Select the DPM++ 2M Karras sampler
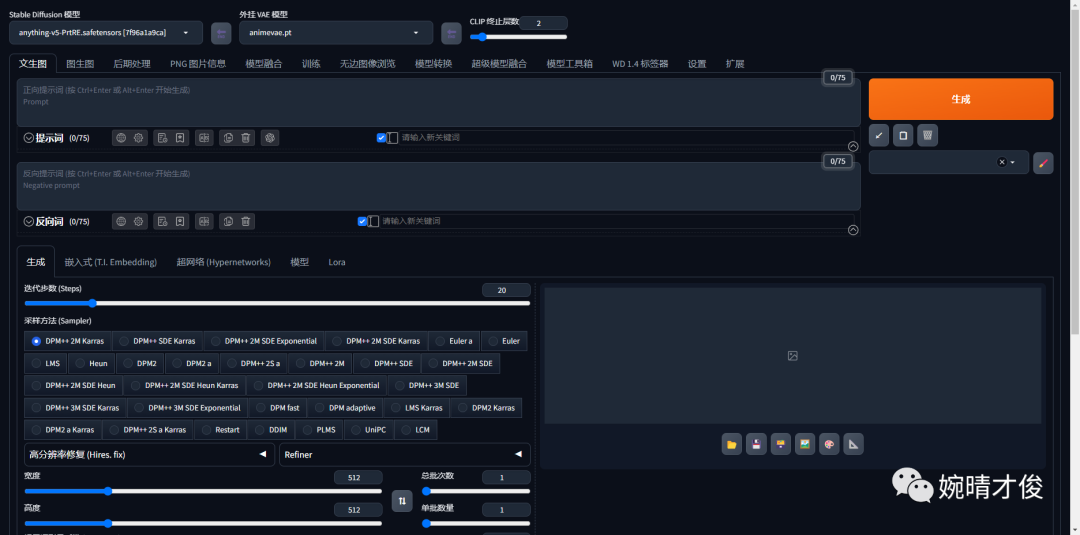Viewport: 1080px width, 535px height. (68, 341)
